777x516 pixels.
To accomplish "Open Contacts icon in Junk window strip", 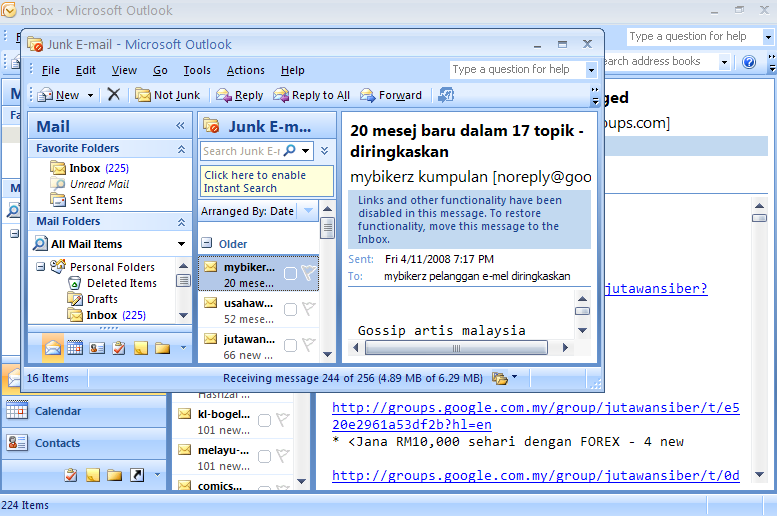I will point(97,348).
